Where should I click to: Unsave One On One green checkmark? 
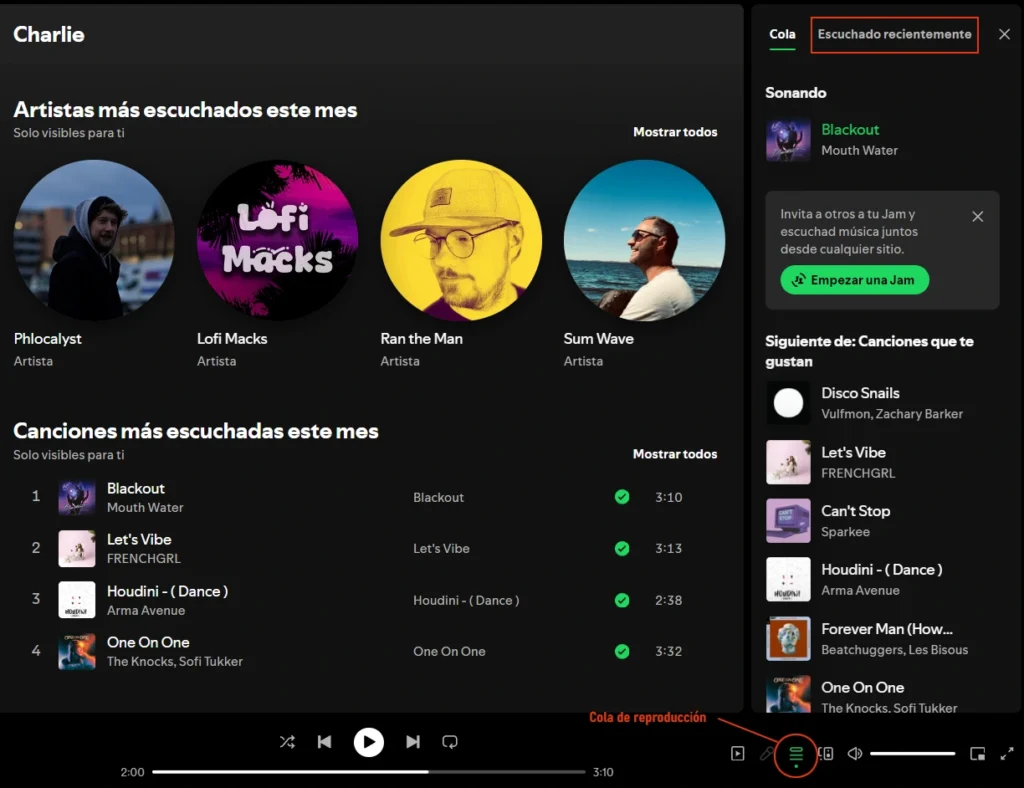[x=622, y=651]
